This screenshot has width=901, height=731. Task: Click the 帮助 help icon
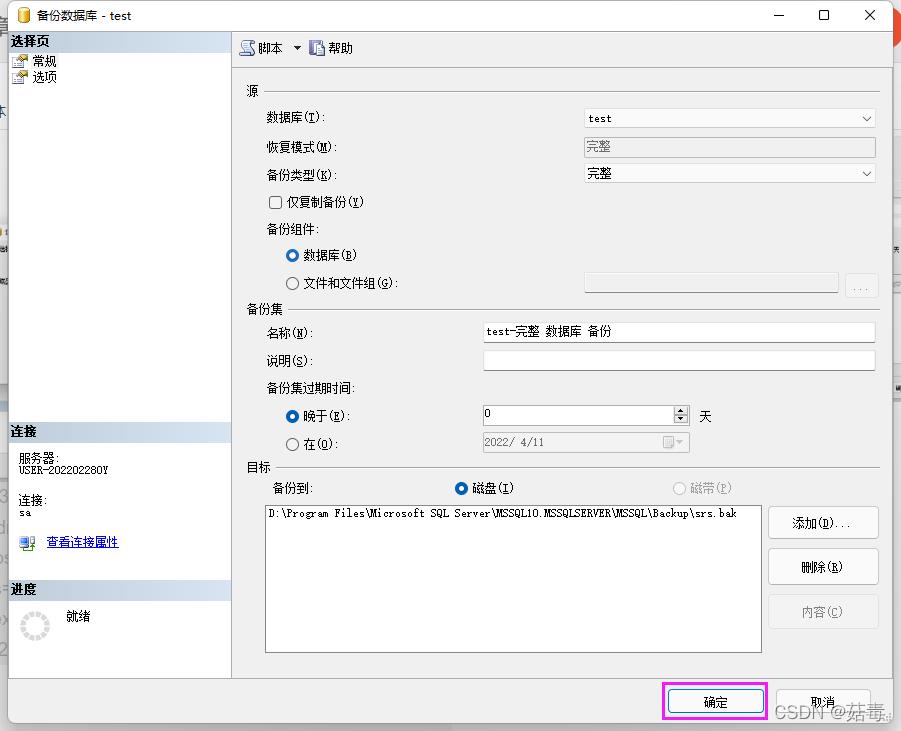[317, 48]
